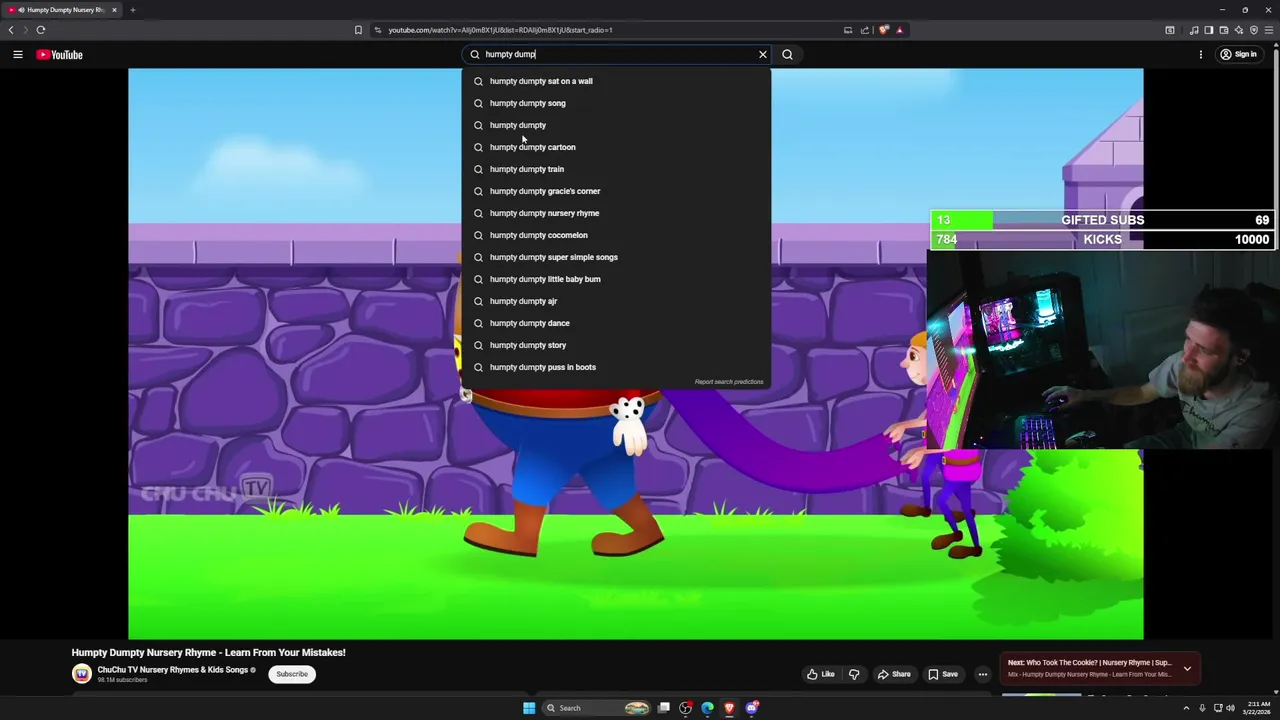This screenshot has height=720, width=1280.
Task: Click into the YouTube search field
Action: coord(618,54)
